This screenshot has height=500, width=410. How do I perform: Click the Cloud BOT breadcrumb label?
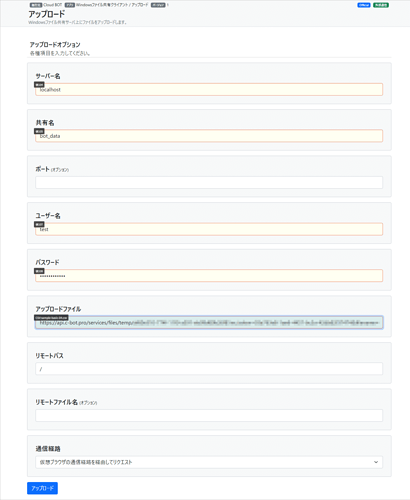point(52,5)
